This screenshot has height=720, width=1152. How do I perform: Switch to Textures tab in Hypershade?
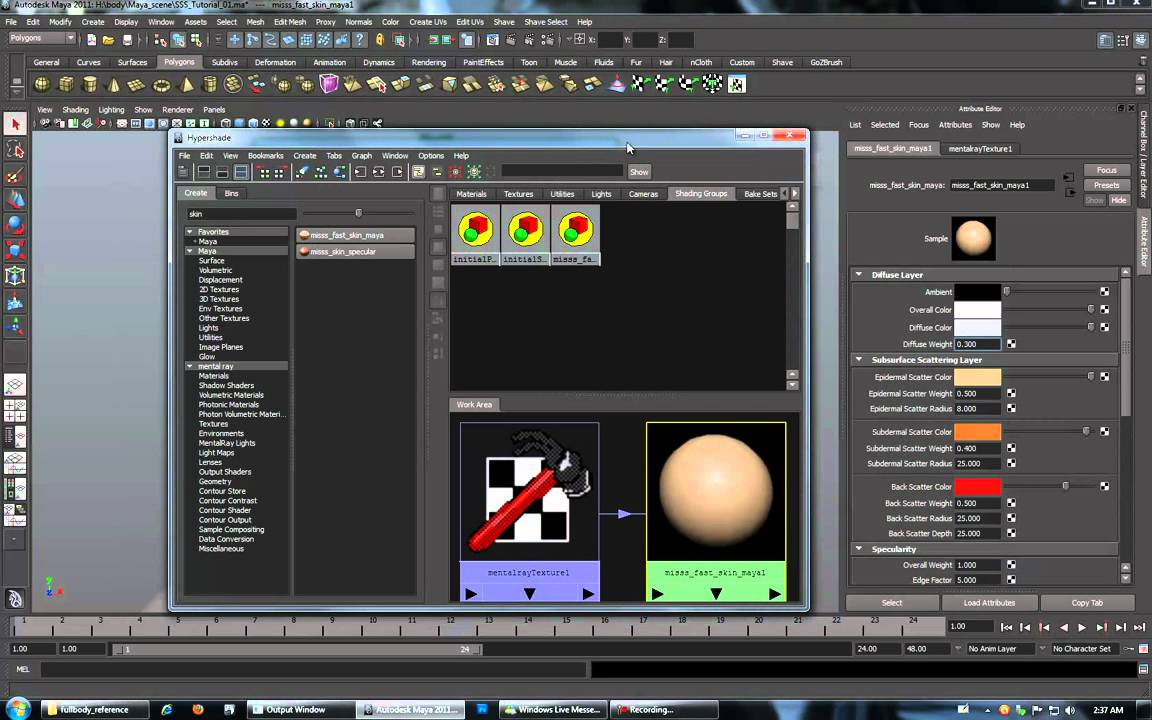[x=518, y=194]
